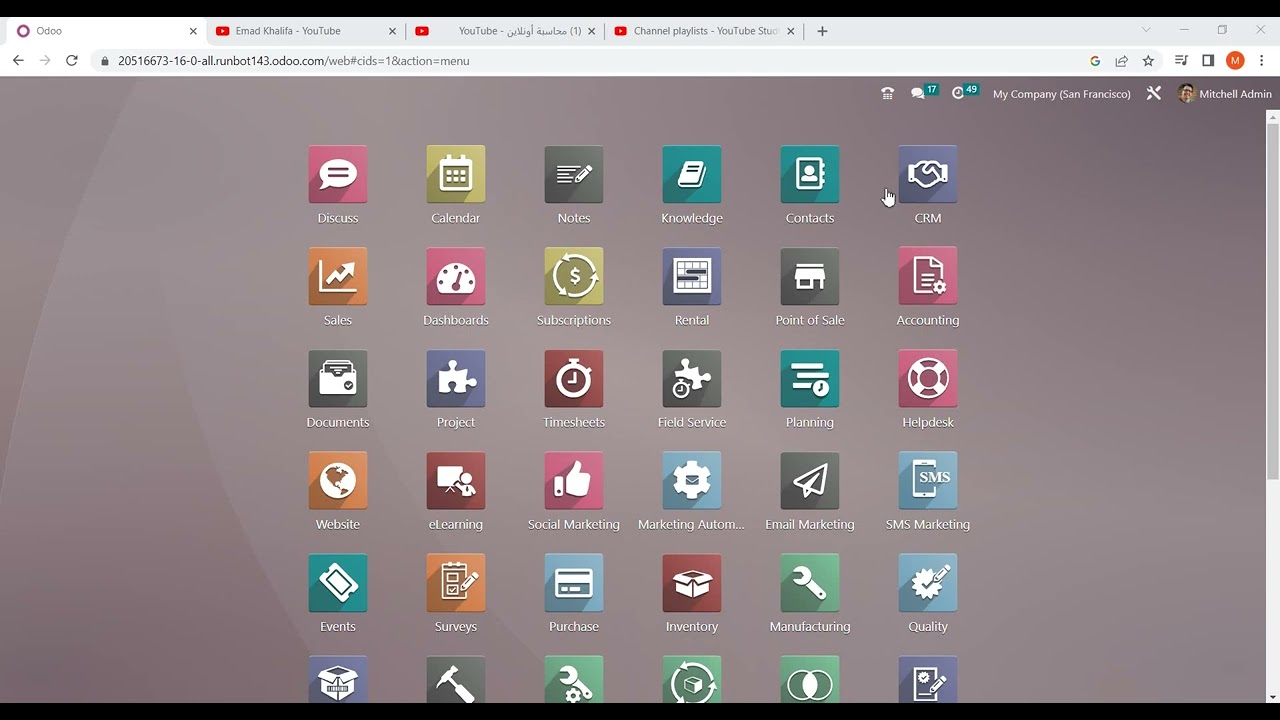Toggle the browser side panel
This screenshot has width=1280, height=720.
point(1208,61)
